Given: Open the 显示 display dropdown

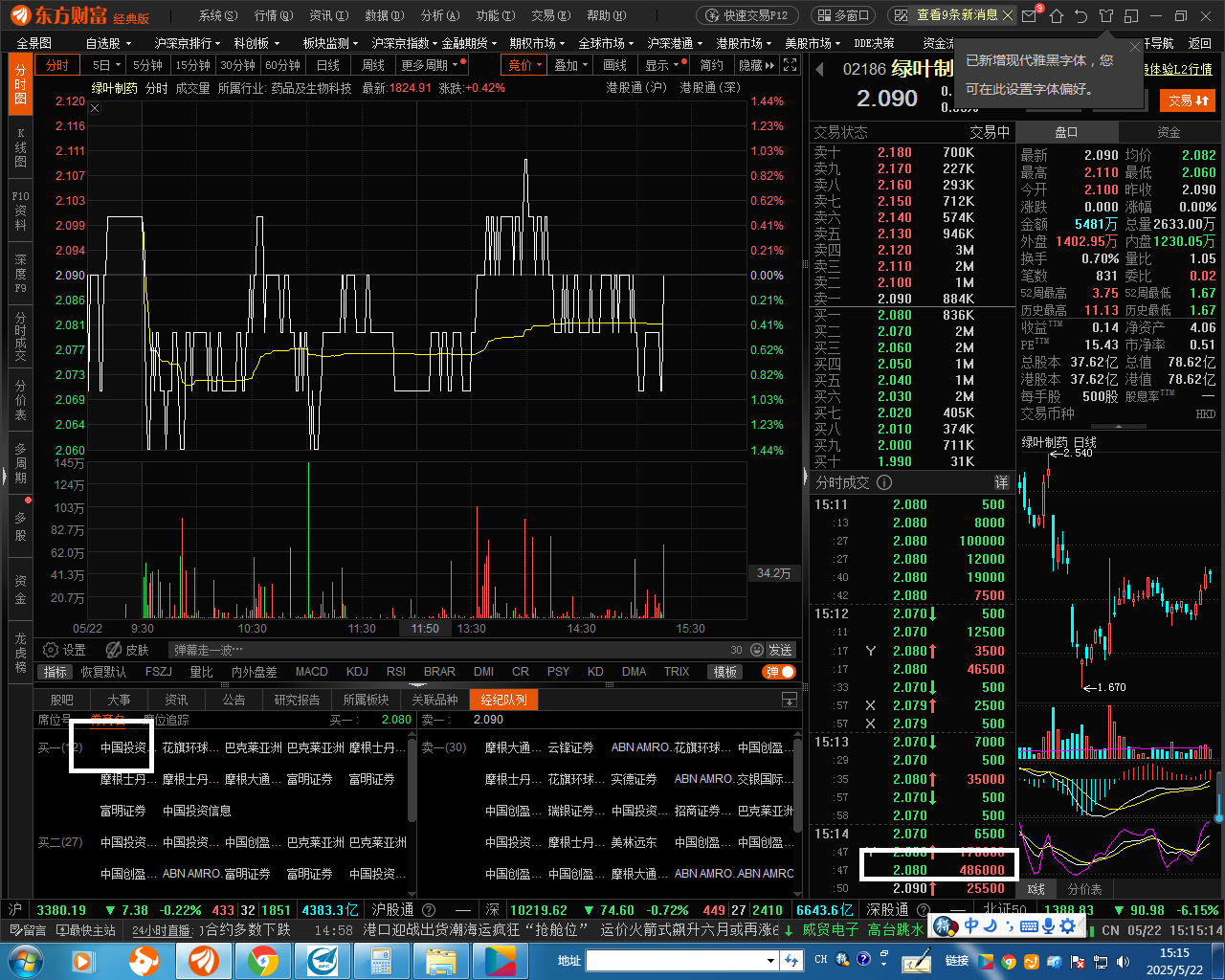Looking at the screenshot, I should click(663, 65).
